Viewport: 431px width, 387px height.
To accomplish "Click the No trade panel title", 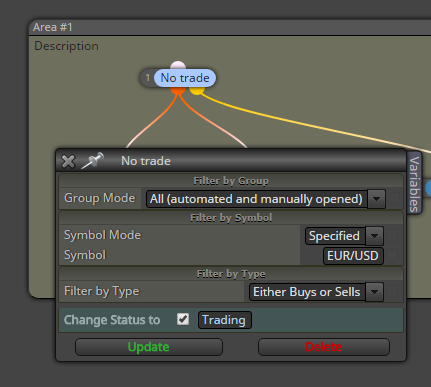I will pyautogui.click(x=146, y=161).
